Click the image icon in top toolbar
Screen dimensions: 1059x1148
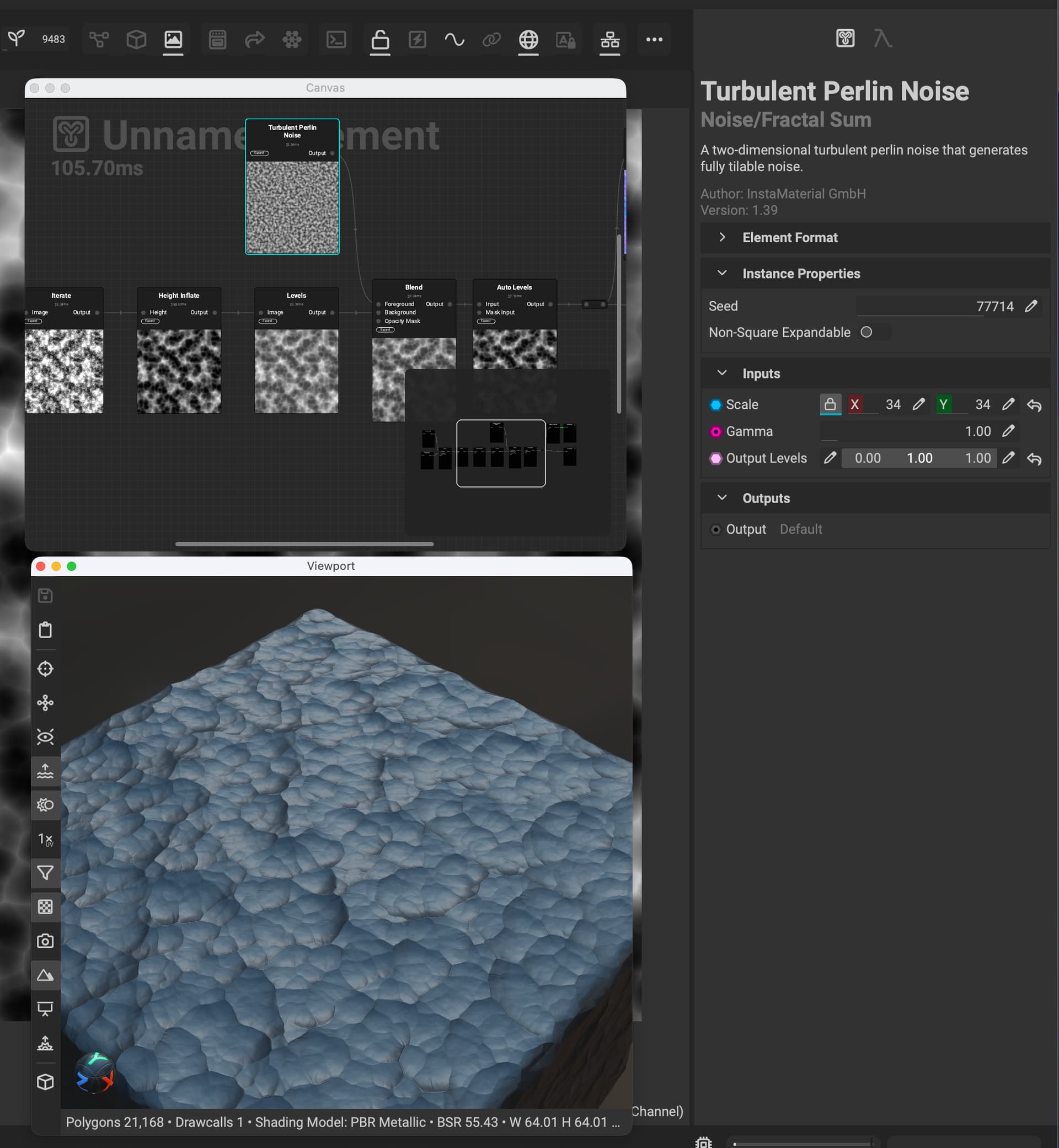(173, 40)
